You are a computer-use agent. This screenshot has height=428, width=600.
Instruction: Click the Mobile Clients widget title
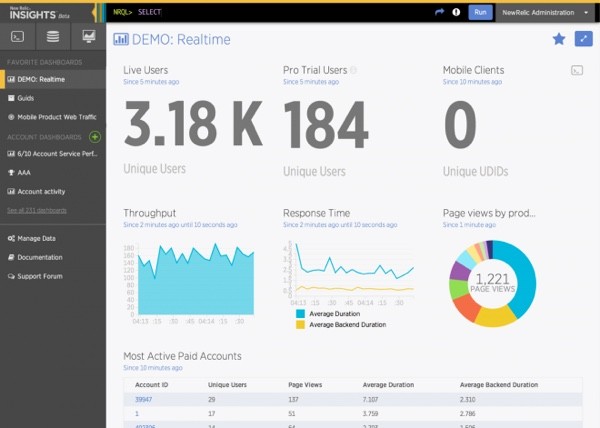pos(473,70)
